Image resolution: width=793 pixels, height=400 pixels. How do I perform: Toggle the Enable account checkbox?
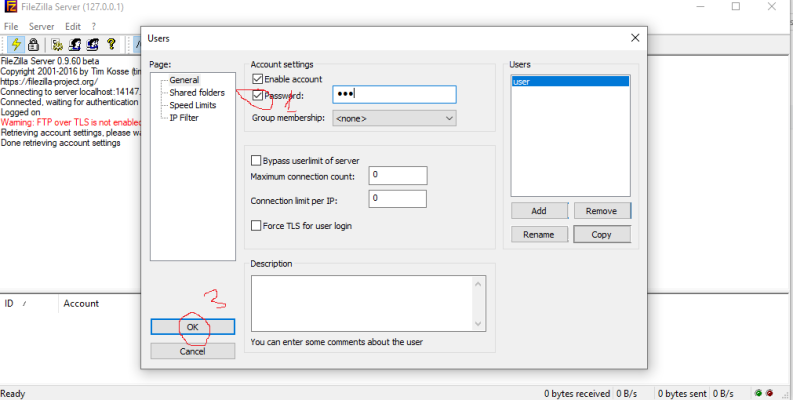tap(257, 79)
